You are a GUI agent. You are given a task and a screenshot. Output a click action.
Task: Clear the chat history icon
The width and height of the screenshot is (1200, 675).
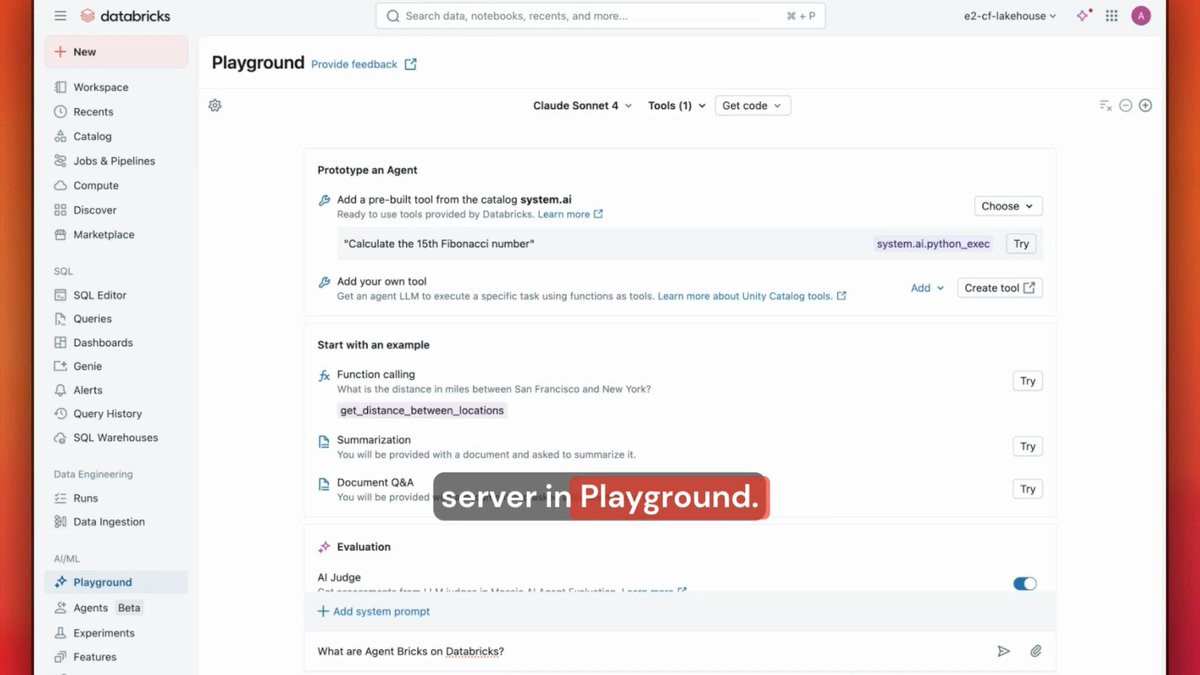coord(1105,105)
